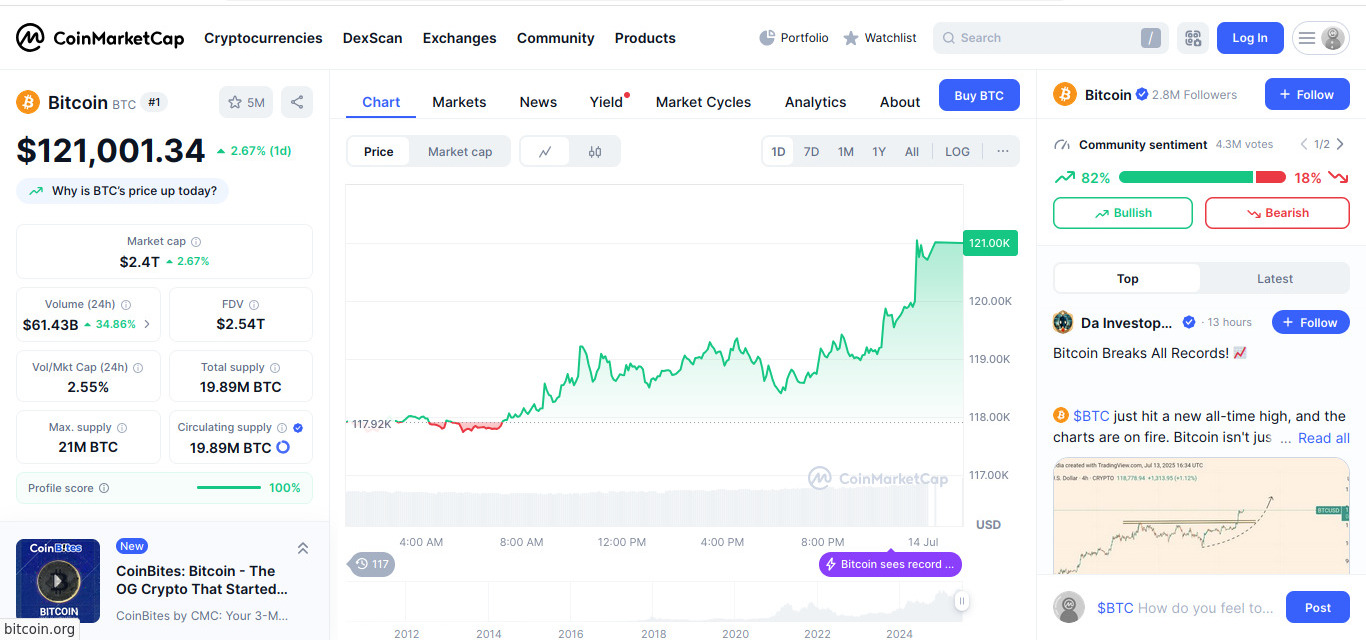Click Total supply info icon
1366x640 pixels.
[x=275, y=368]
